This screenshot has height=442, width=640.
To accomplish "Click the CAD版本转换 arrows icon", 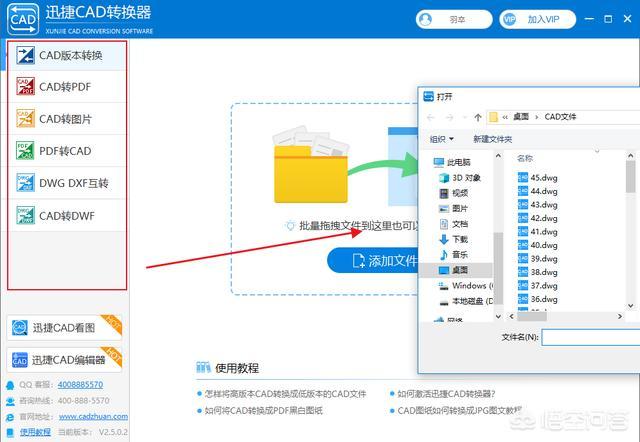I will click(25, 55).
